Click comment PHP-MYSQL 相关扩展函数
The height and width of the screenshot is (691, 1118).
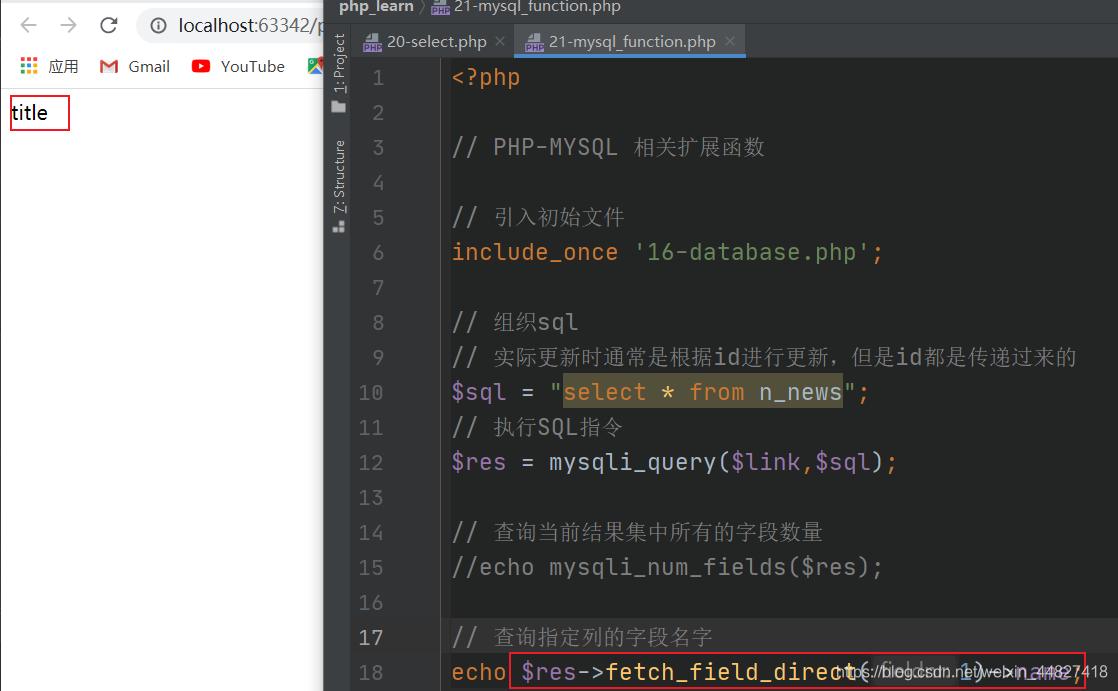608,147
